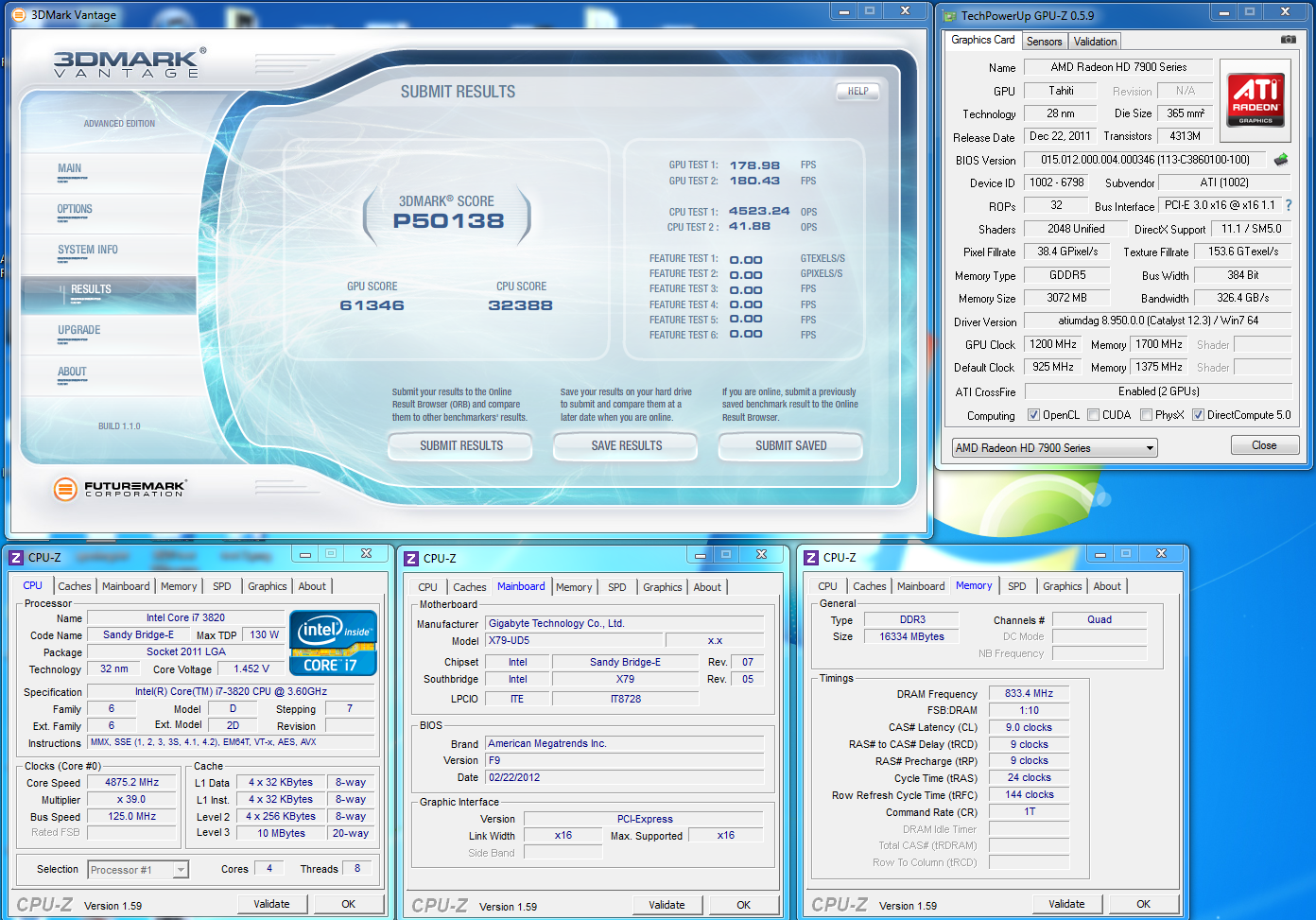This screenshot has height=920, width=1316.
Task: Click the CAS# Latency 9.0 clocks value
Action: pyautogui.click(x=1029, y=727)
